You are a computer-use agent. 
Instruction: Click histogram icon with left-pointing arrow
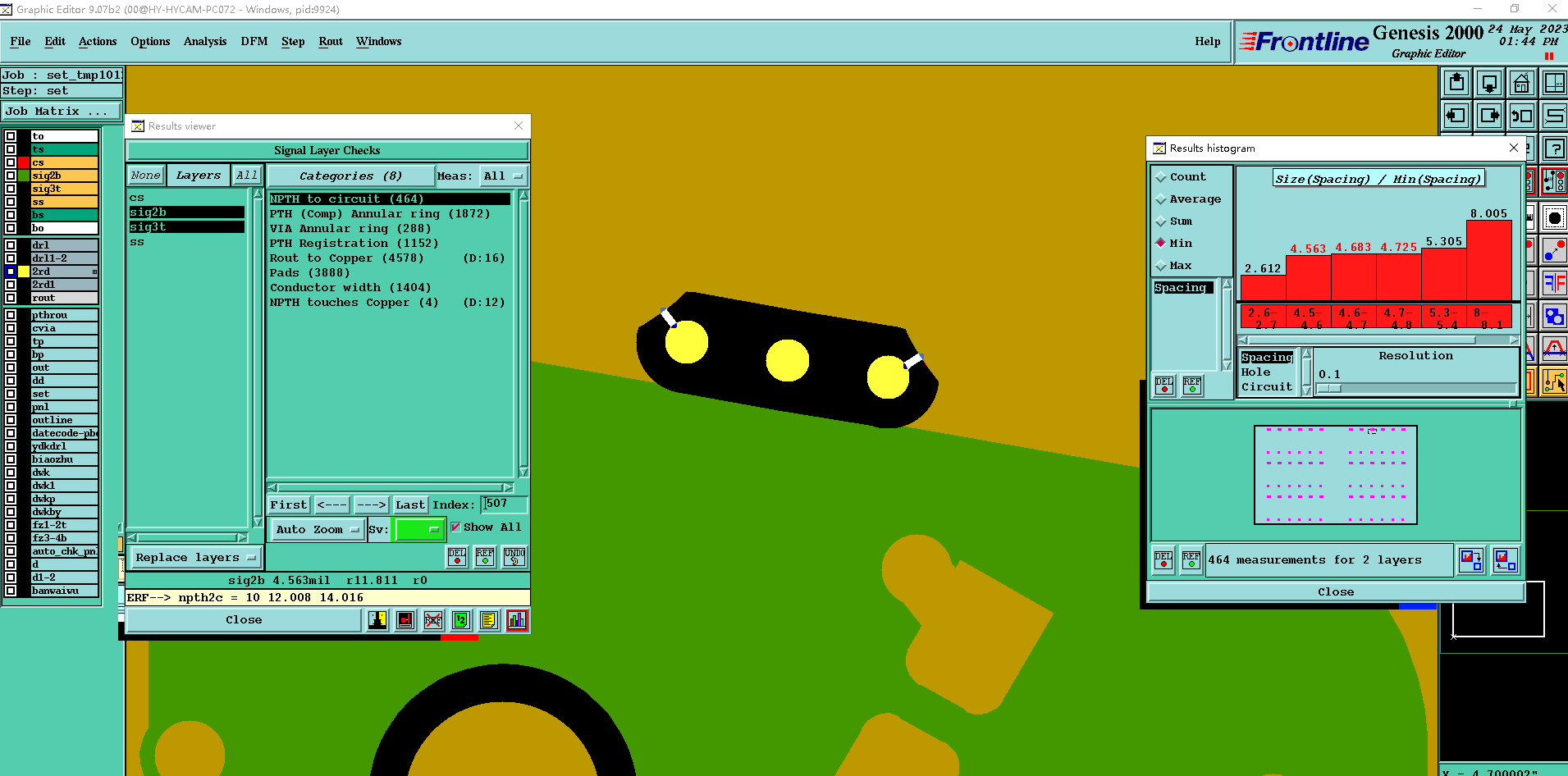1505,560
